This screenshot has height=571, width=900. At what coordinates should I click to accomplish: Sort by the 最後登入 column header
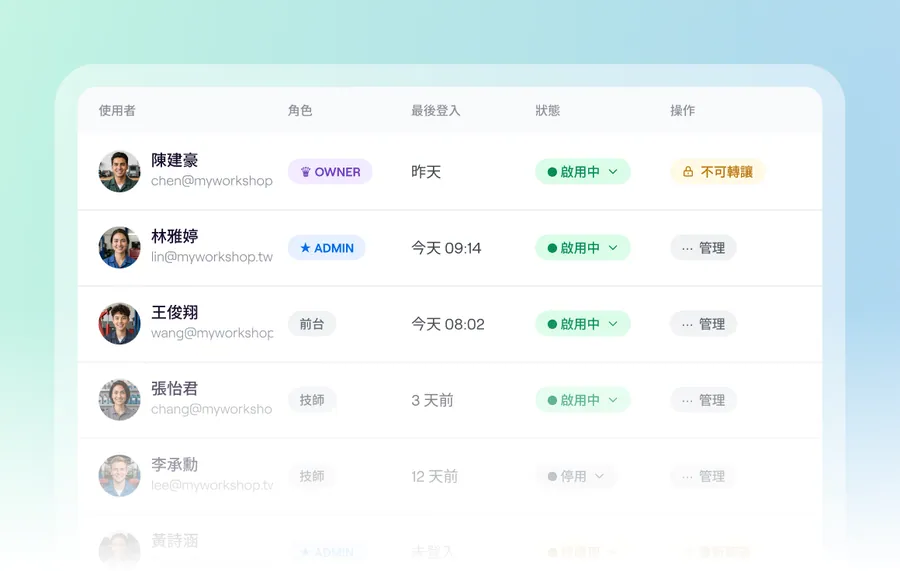(436, 110)
